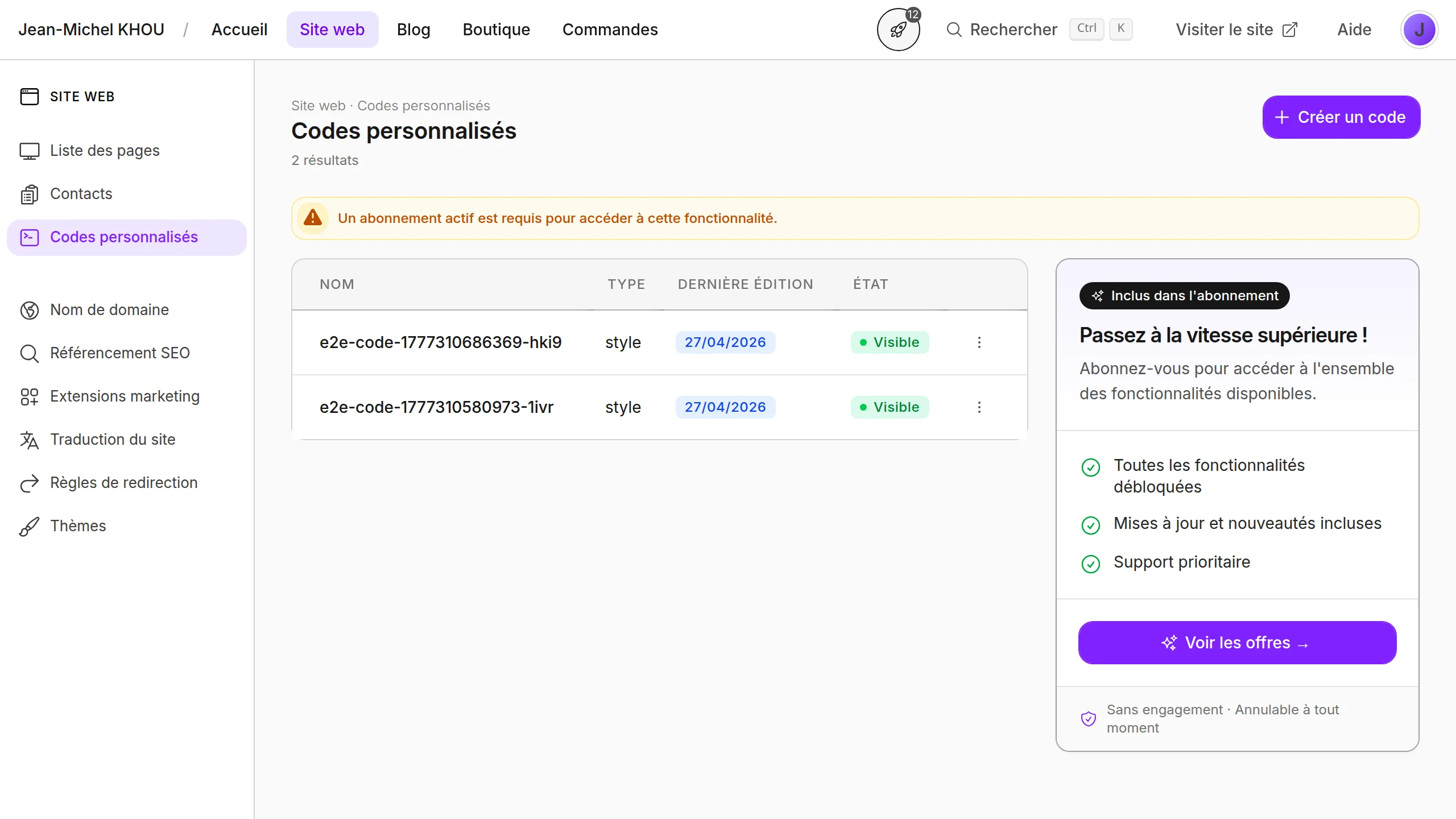Open the Commandes tab

point(610,30)
